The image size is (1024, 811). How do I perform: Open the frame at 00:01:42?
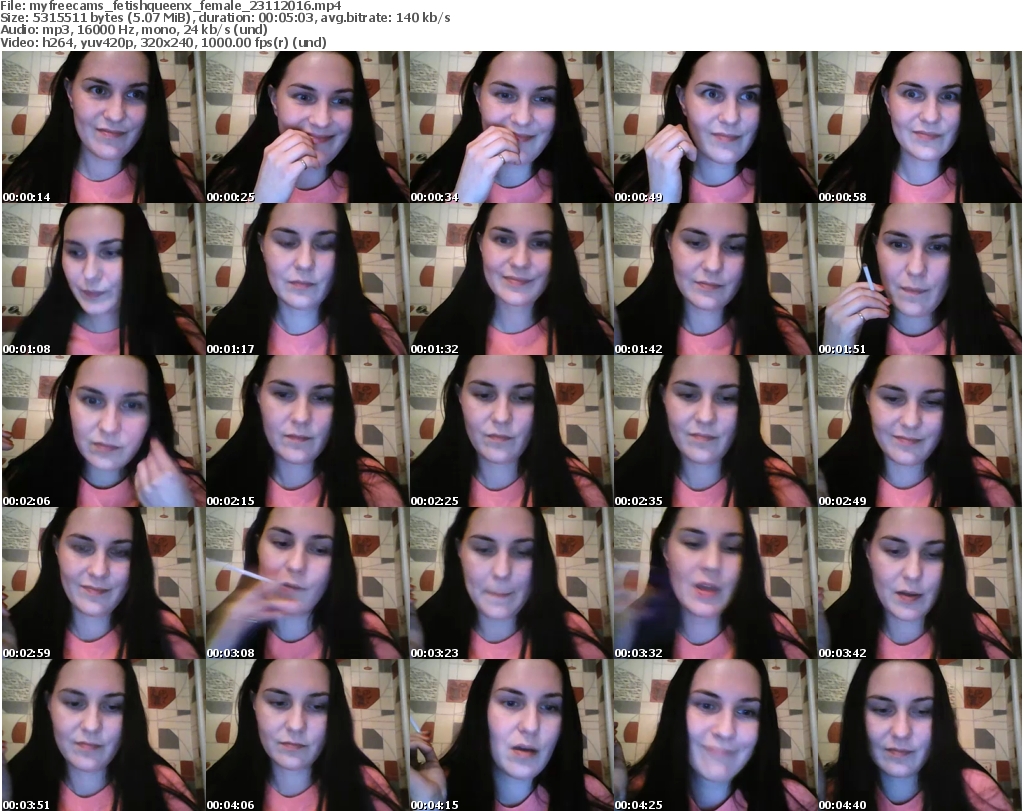coord(715,279)
